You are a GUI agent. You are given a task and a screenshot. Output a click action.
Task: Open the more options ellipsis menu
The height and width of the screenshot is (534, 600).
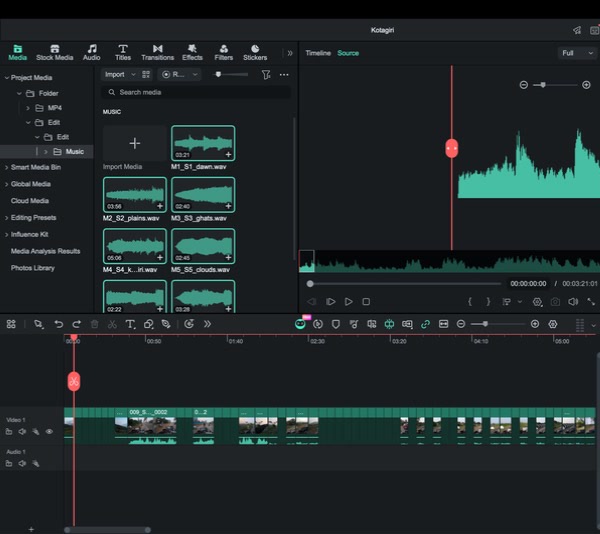coord(284,75)
